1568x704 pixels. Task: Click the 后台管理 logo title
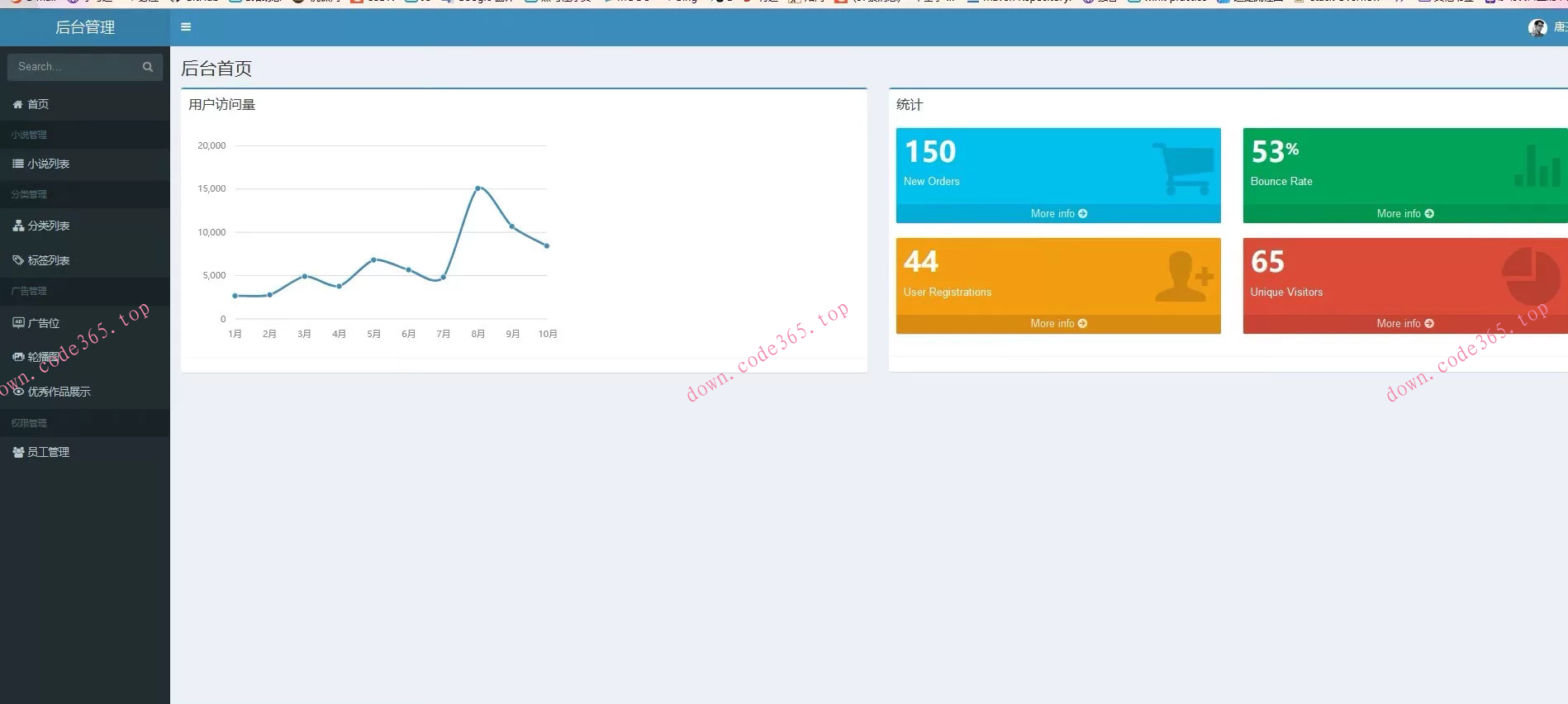[x=85, y=27]
